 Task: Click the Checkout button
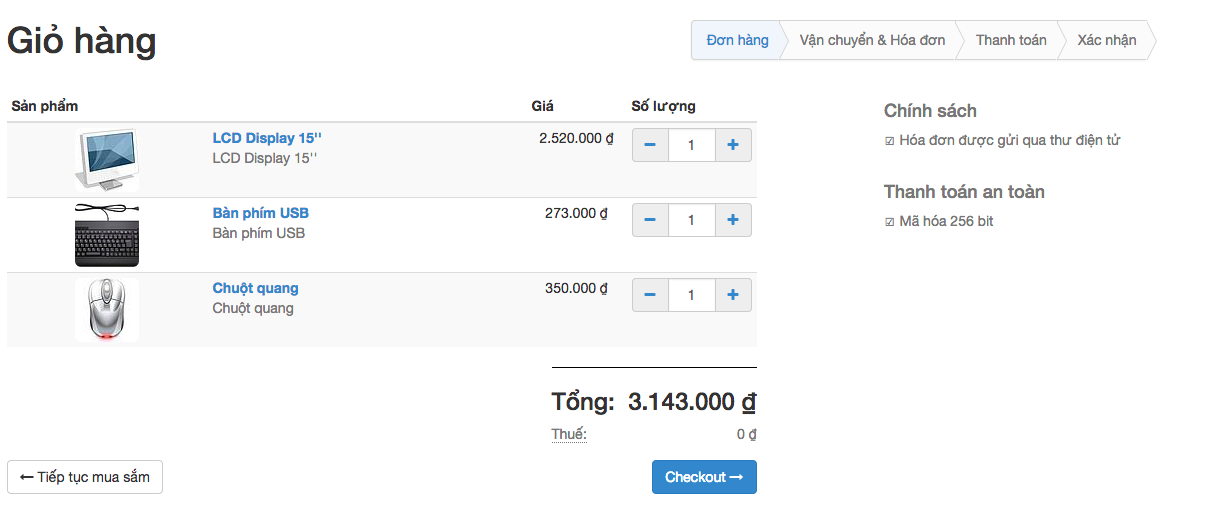pos(704,477)
